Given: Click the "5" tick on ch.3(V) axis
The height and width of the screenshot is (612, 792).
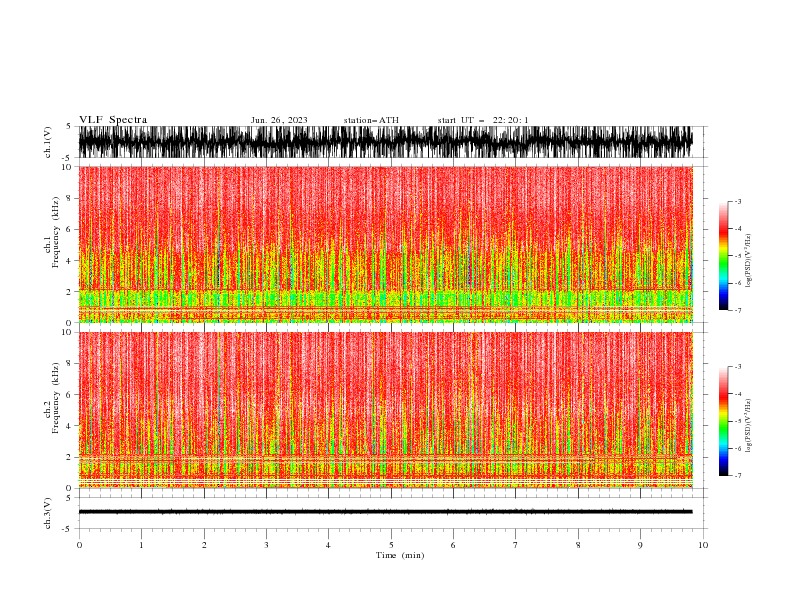Looking at the screenshot, I should click(69, 497).
